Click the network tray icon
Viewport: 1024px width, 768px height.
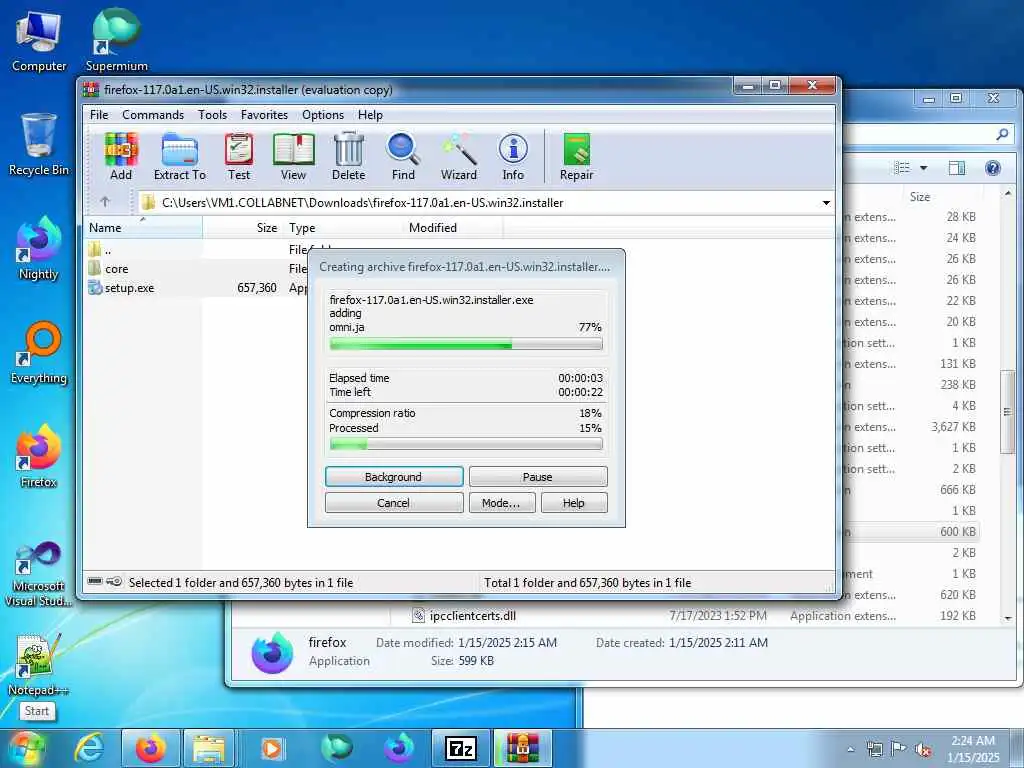[874, 749]
